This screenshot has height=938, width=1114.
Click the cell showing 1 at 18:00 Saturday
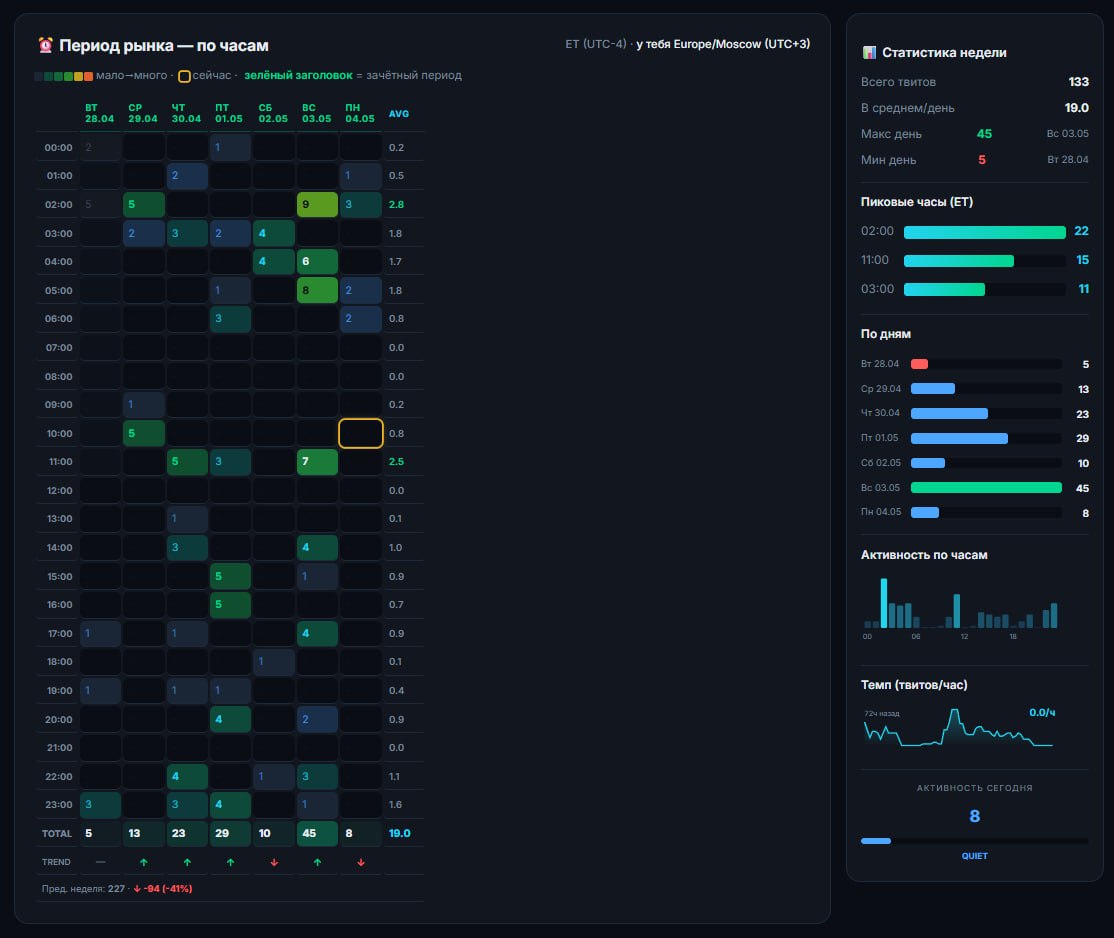click(274, 662)
